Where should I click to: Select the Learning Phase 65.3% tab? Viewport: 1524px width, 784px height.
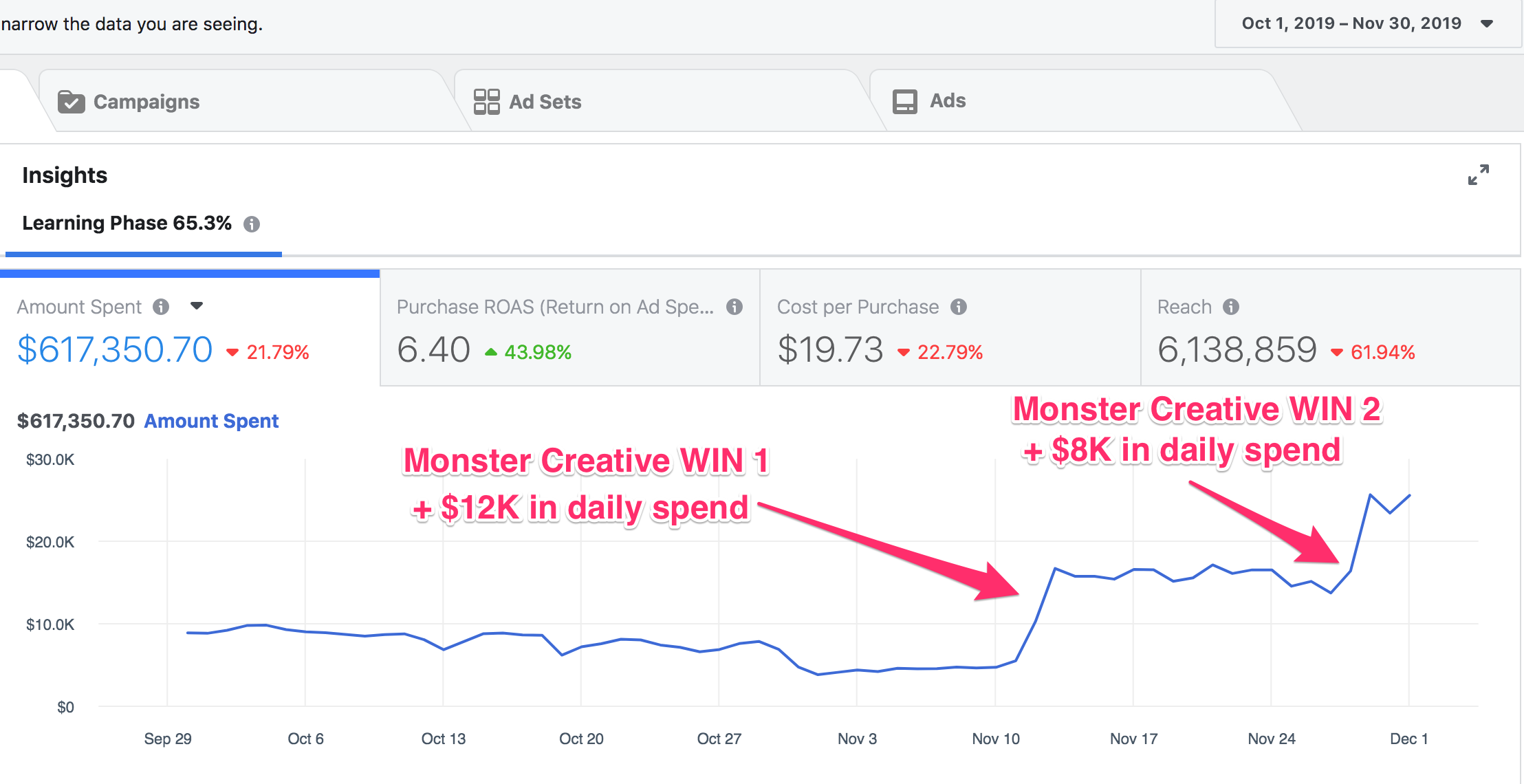pos(127,224)
